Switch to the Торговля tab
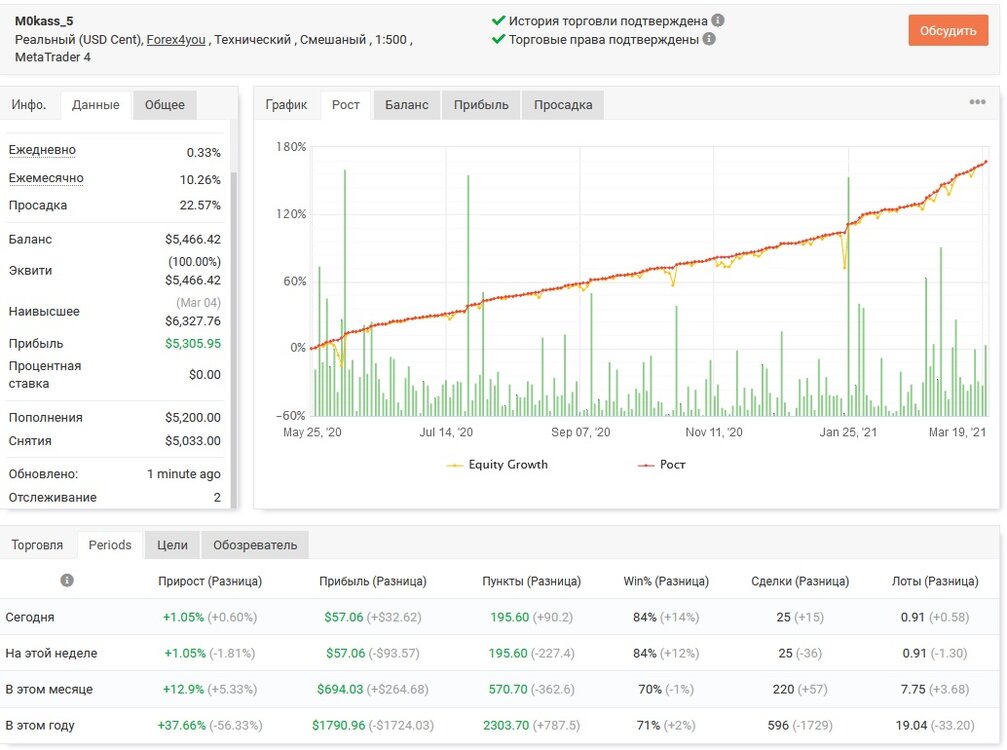This screenshot has height=750, width=1007. (37, 545)
